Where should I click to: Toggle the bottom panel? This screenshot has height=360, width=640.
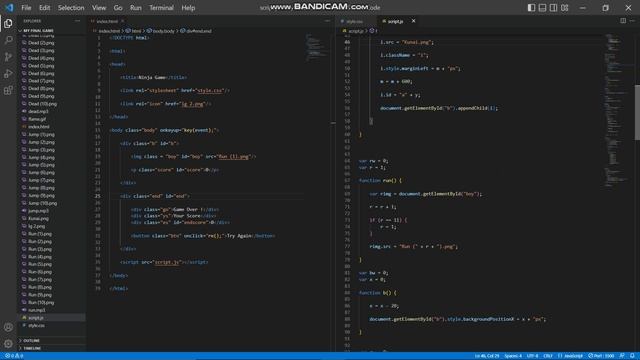(x=542, y=8)
